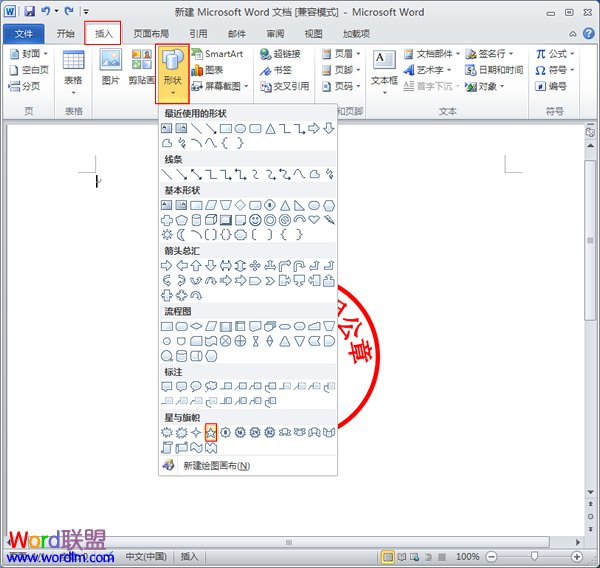Switch to the Home tab

65,34
